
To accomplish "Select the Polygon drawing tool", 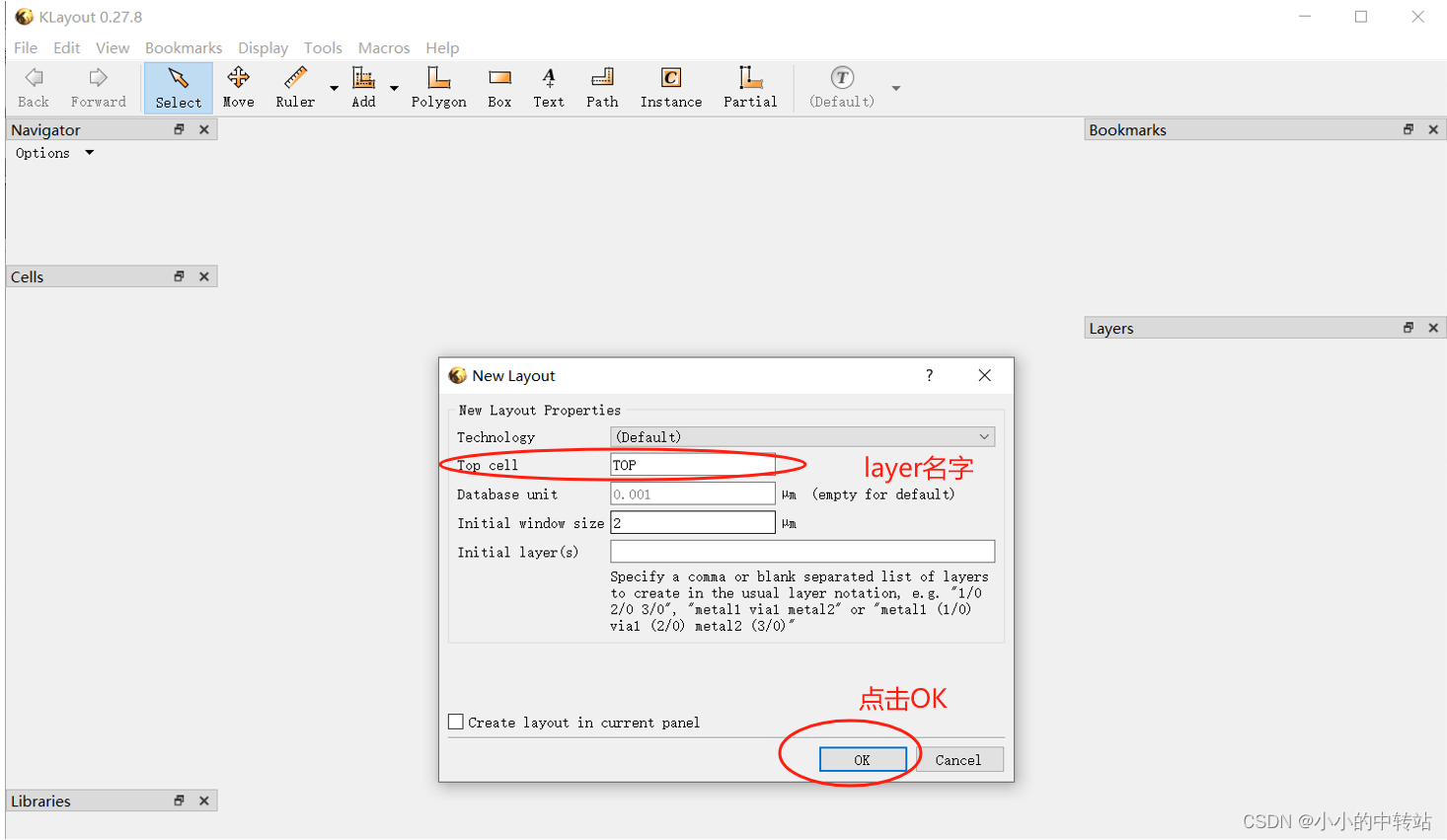I will (x=438, y=88).
